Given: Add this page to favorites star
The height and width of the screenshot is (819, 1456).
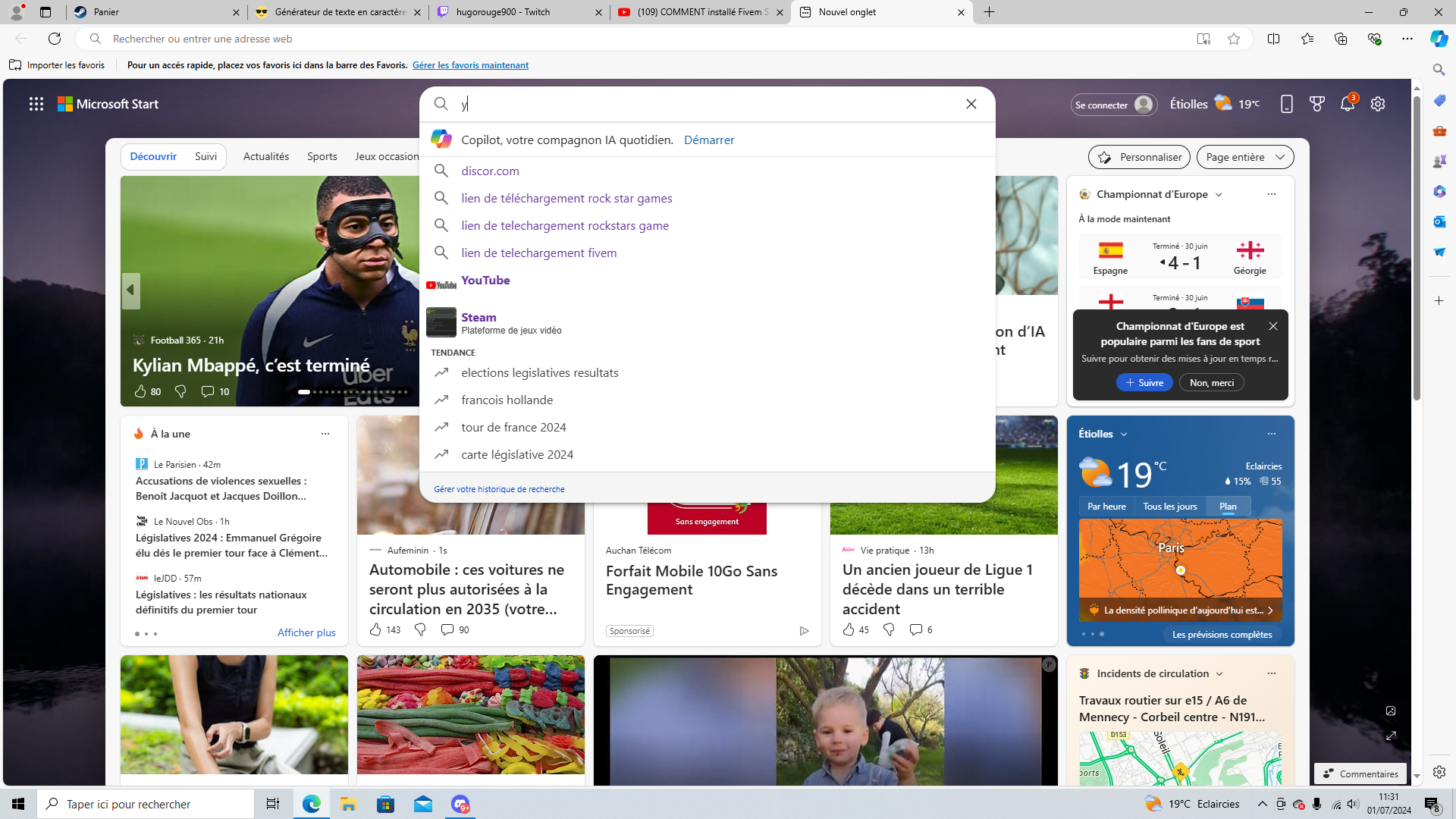Looking at the screenshot, I should coord(1234,39).
